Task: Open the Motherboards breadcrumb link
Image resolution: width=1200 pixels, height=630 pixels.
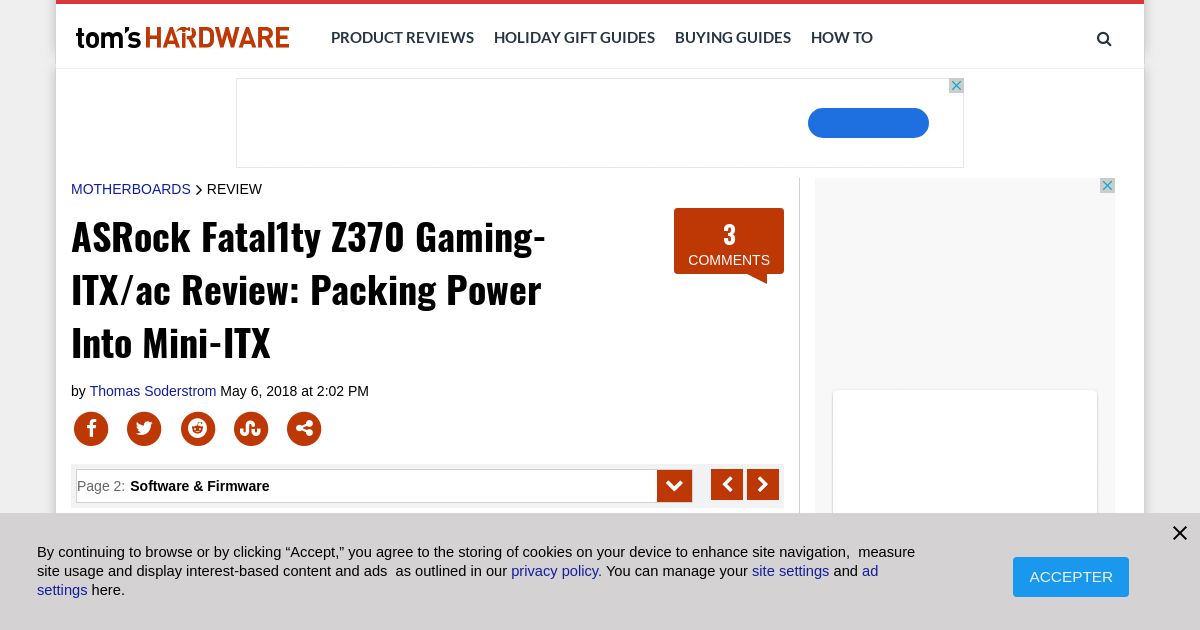Action: [131, 189]
